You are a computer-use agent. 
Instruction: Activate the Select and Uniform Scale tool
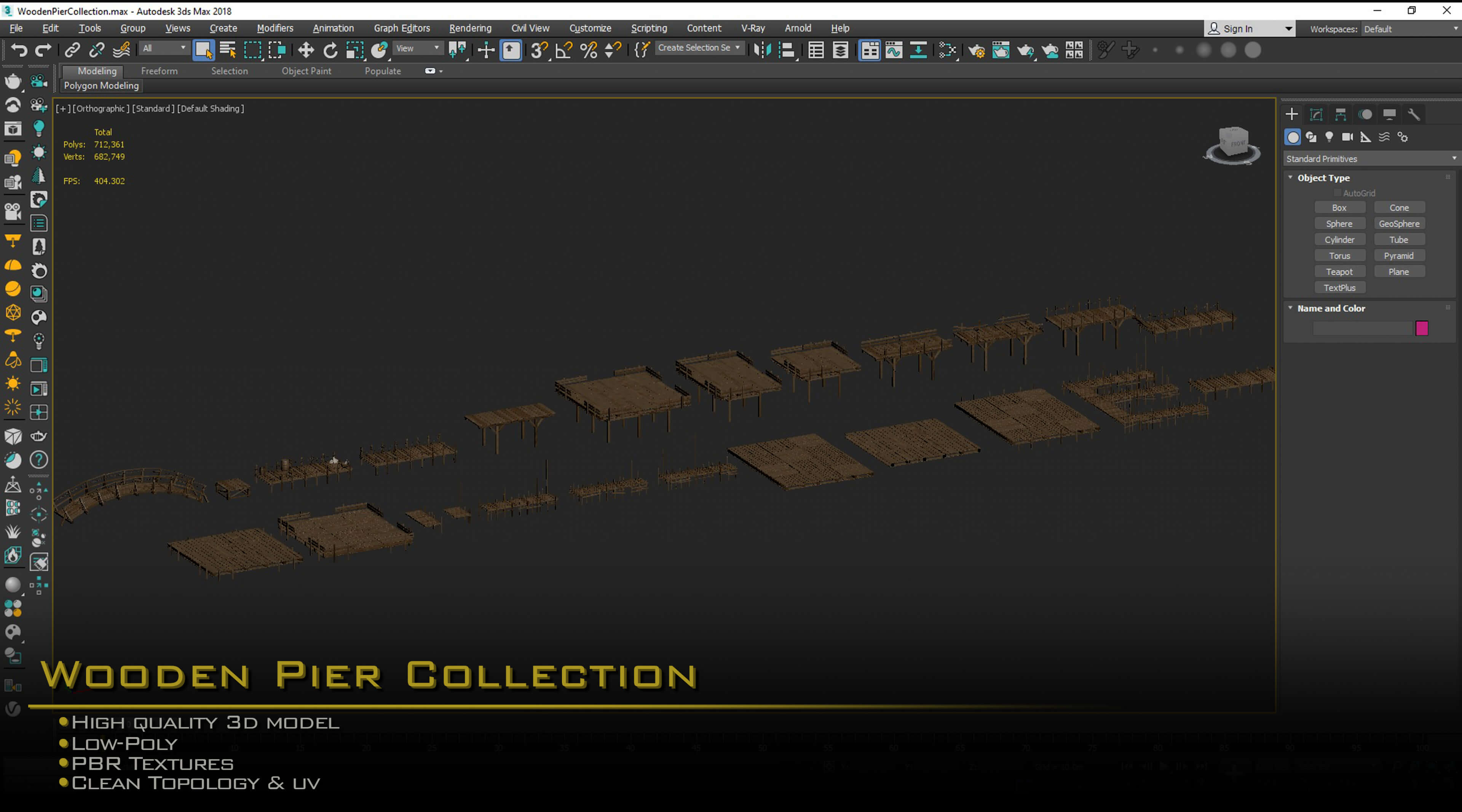pyautogui.click(x=355, y=50)
